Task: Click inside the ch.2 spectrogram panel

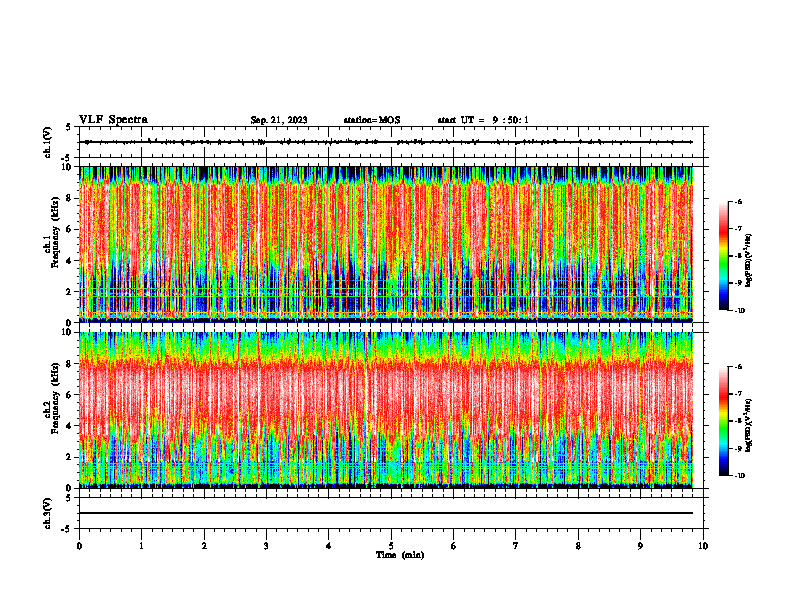Action: pos(385,410)
